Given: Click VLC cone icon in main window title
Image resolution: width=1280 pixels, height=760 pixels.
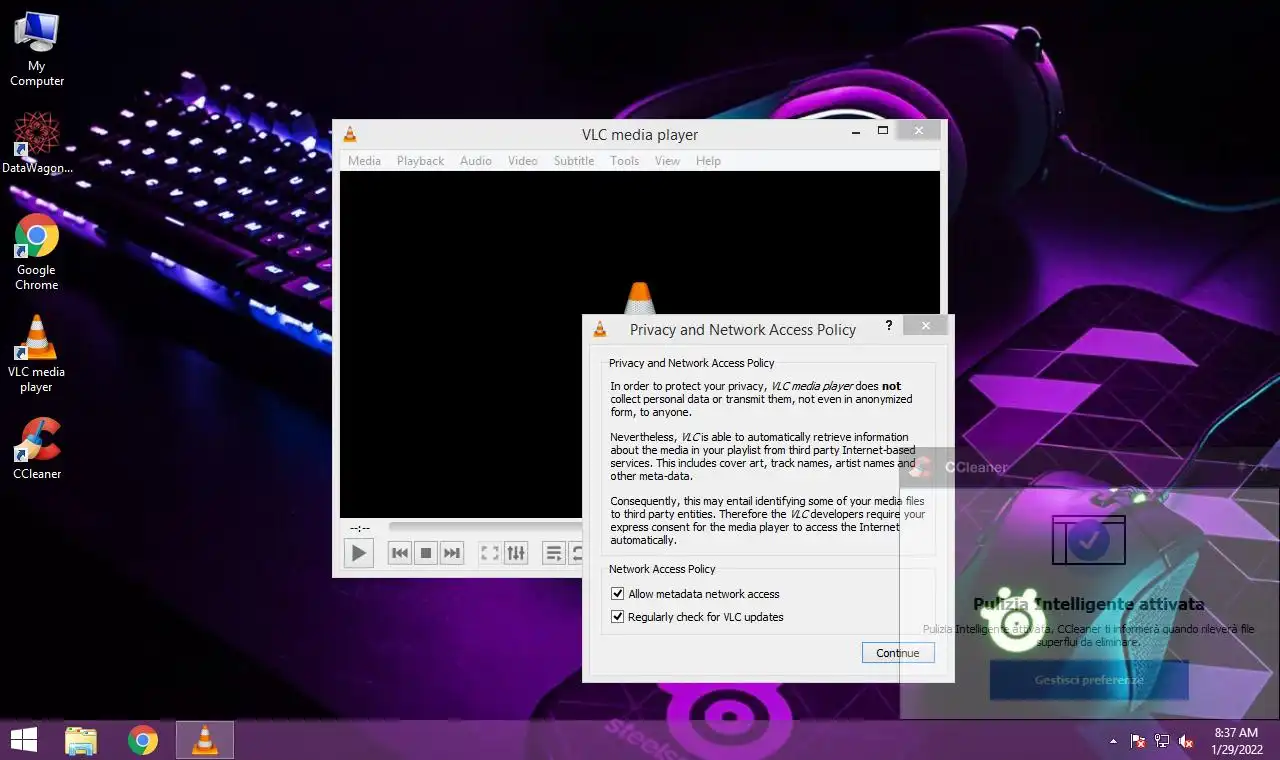Looking at the screenshot, I should click(x=350, y=135).
